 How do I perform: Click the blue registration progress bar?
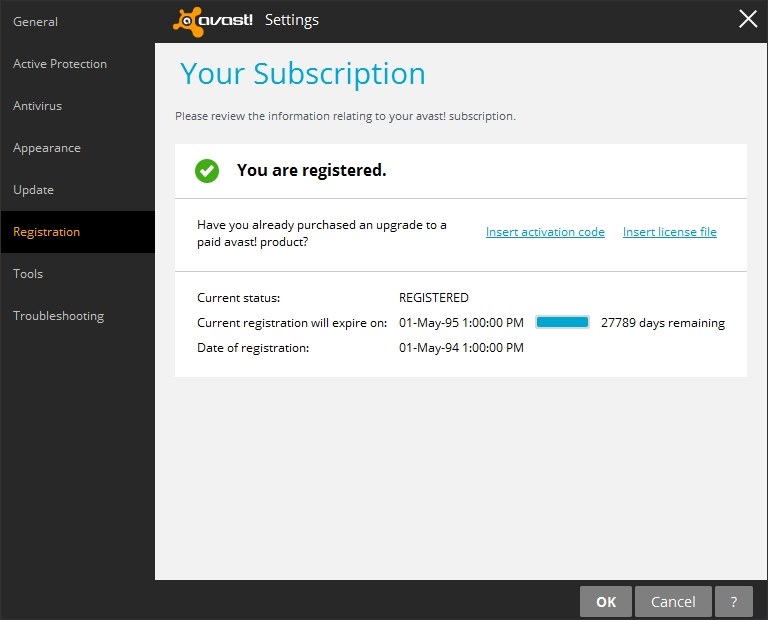pyautogui.click(x=562, y=323)
